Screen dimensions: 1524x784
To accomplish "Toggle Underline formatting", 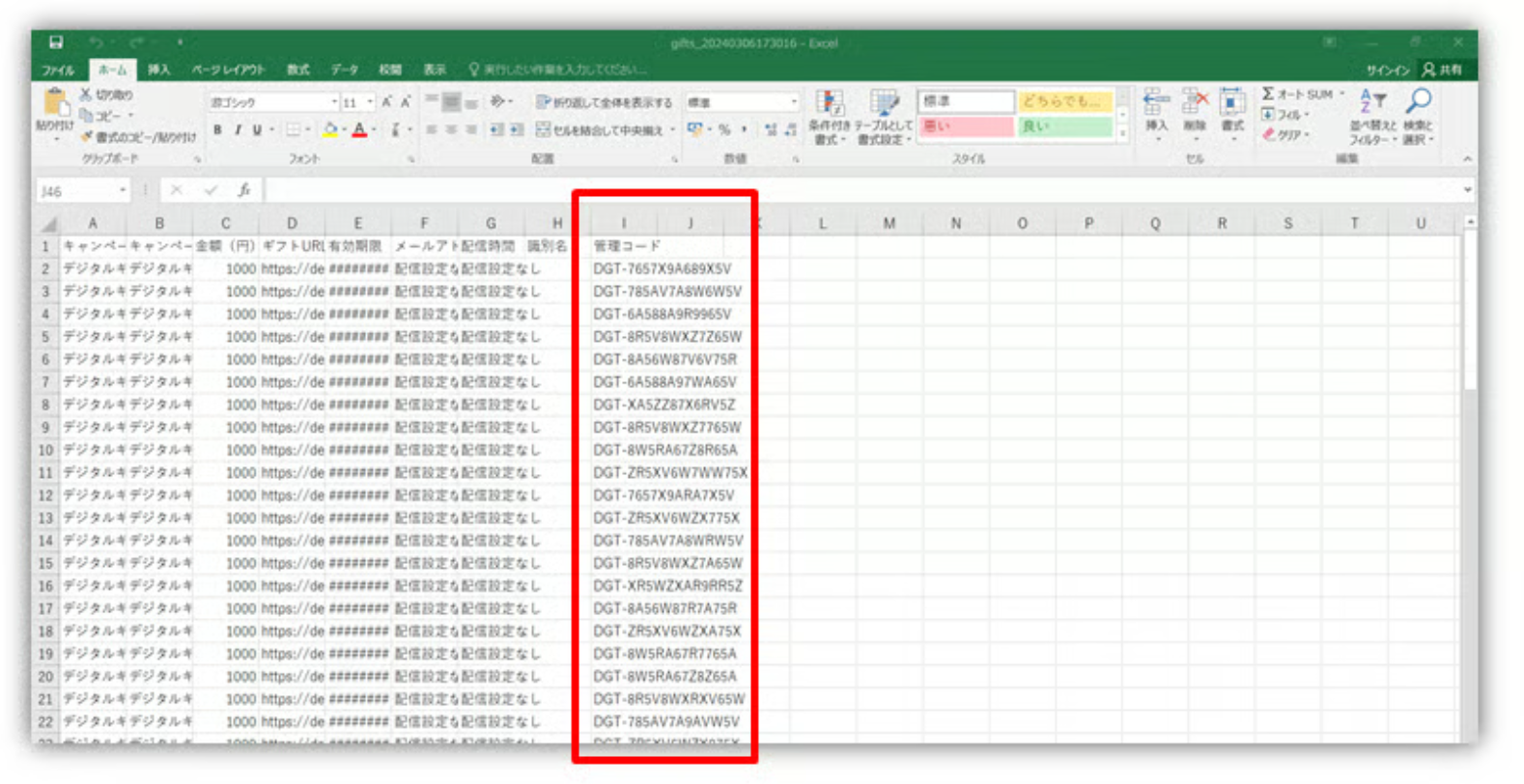I will coord(257,129).
